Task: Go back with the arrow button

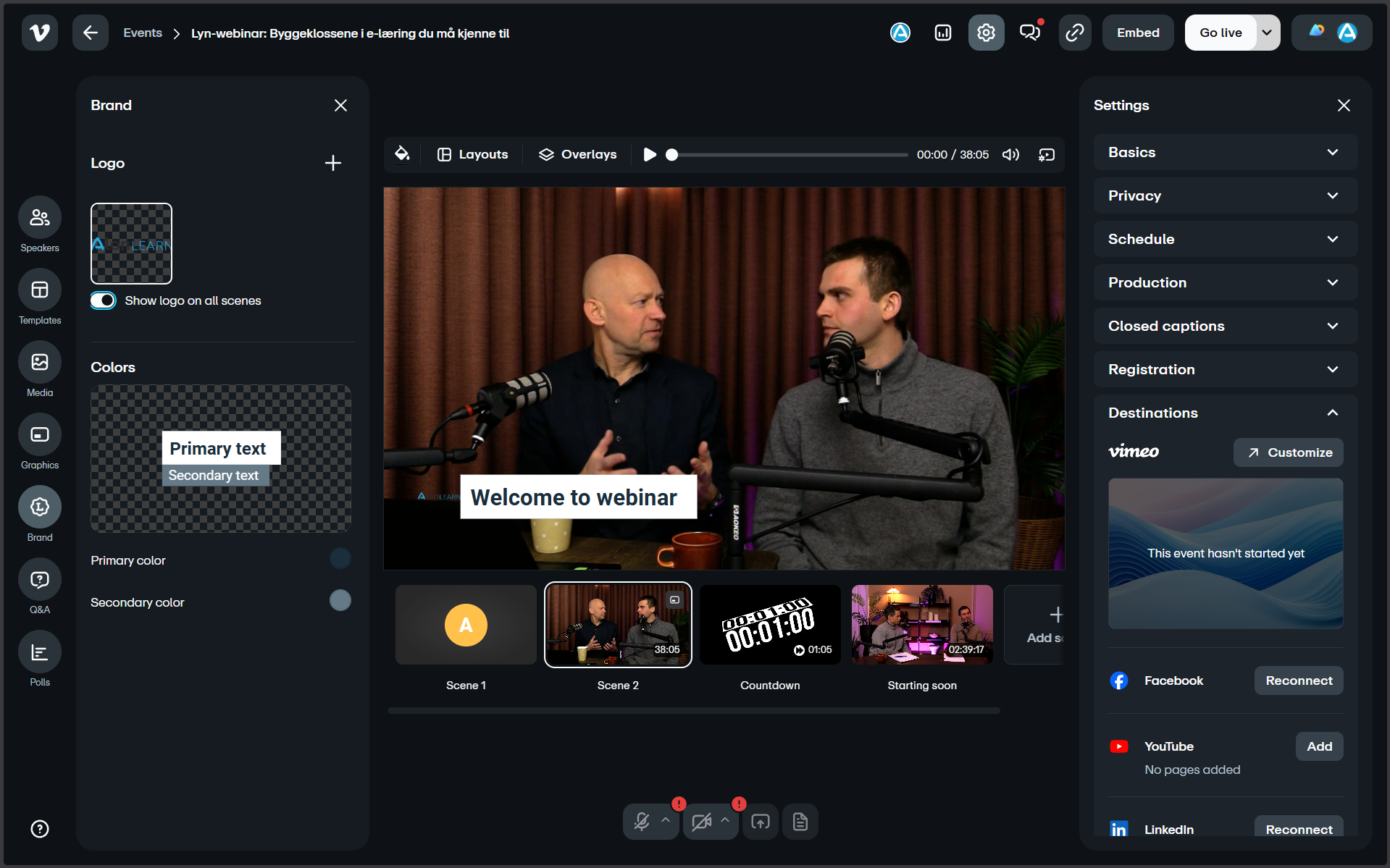Action: 91,33
